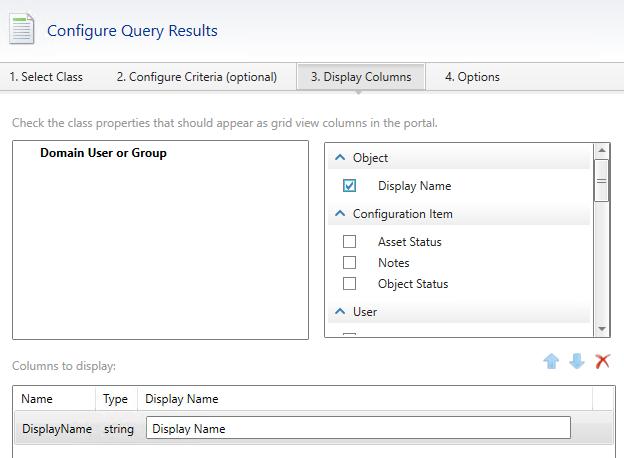This screenshot has height=458, width=624.
Task: Enable the Asset Status checkbox
Action: [349, 241]
